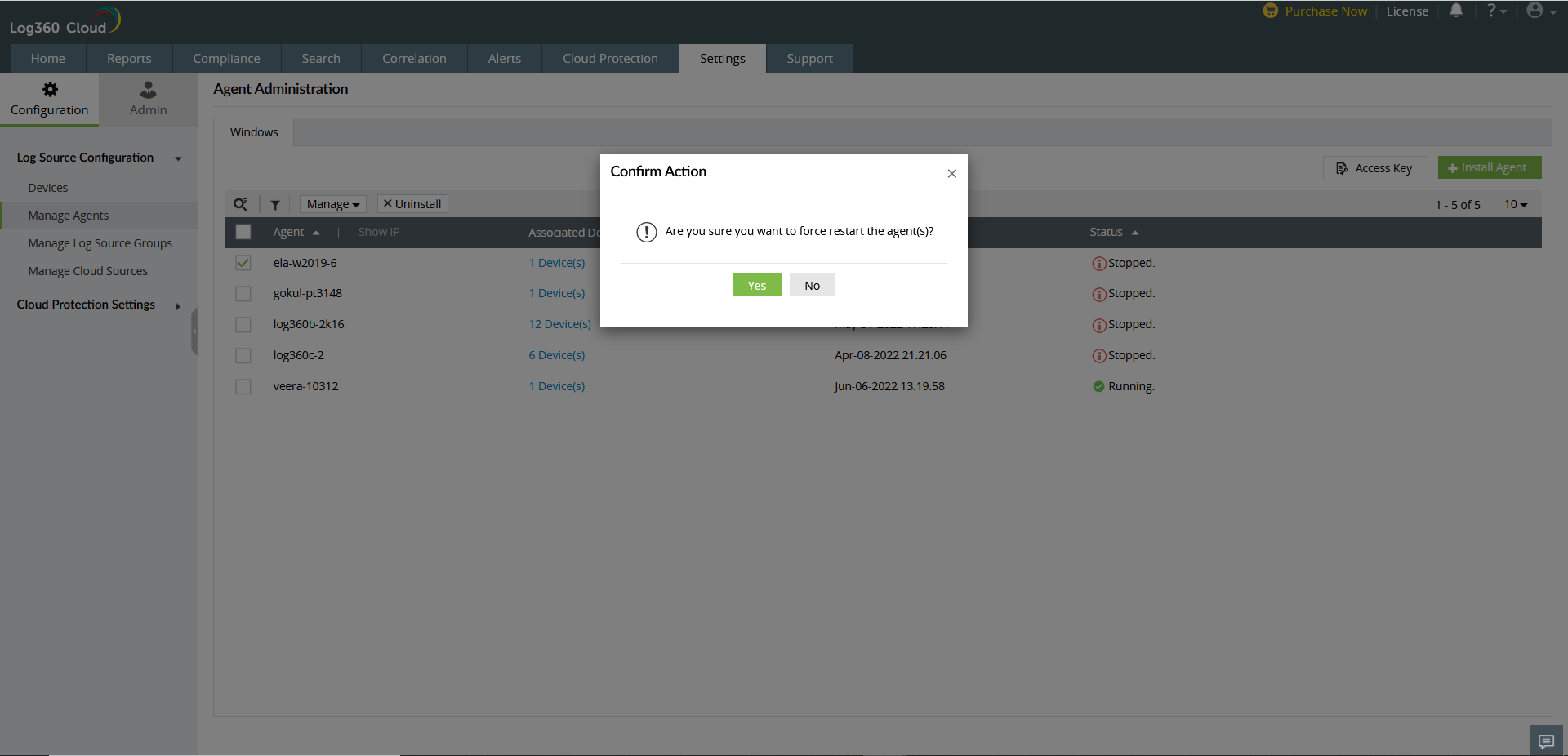1568x756 pixels.
Task: Click the Purchase Now cart icon
Action: coord(1271,11)
